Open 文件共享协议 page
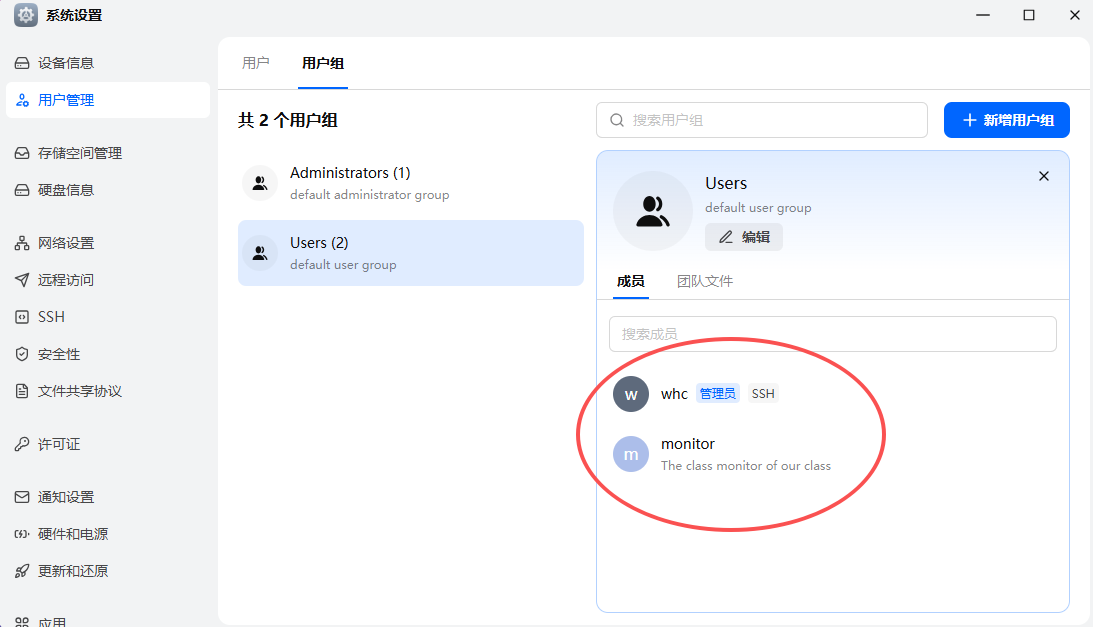 tap(107, 391)
